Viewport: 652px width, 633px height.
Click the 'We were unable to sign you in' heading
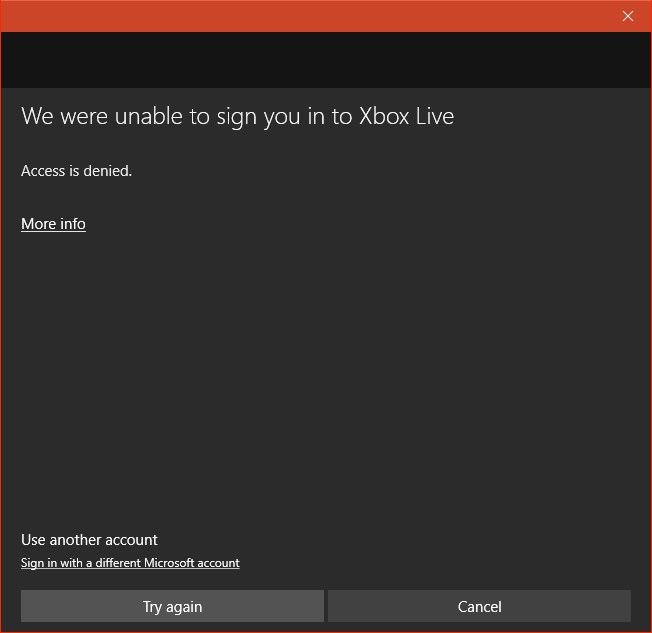tap(237, 116)
